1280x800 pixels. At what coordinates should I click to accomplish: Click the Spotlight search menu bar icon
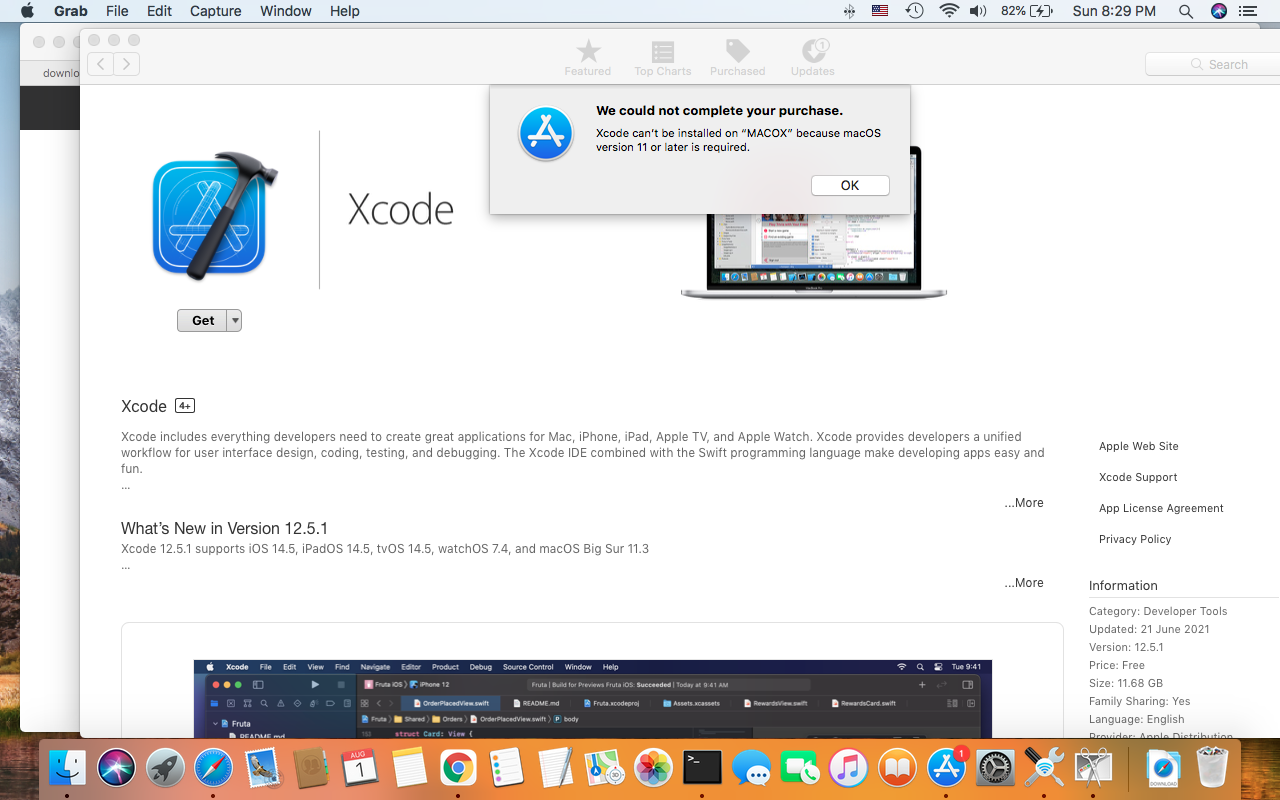(x=1185, y=11)
